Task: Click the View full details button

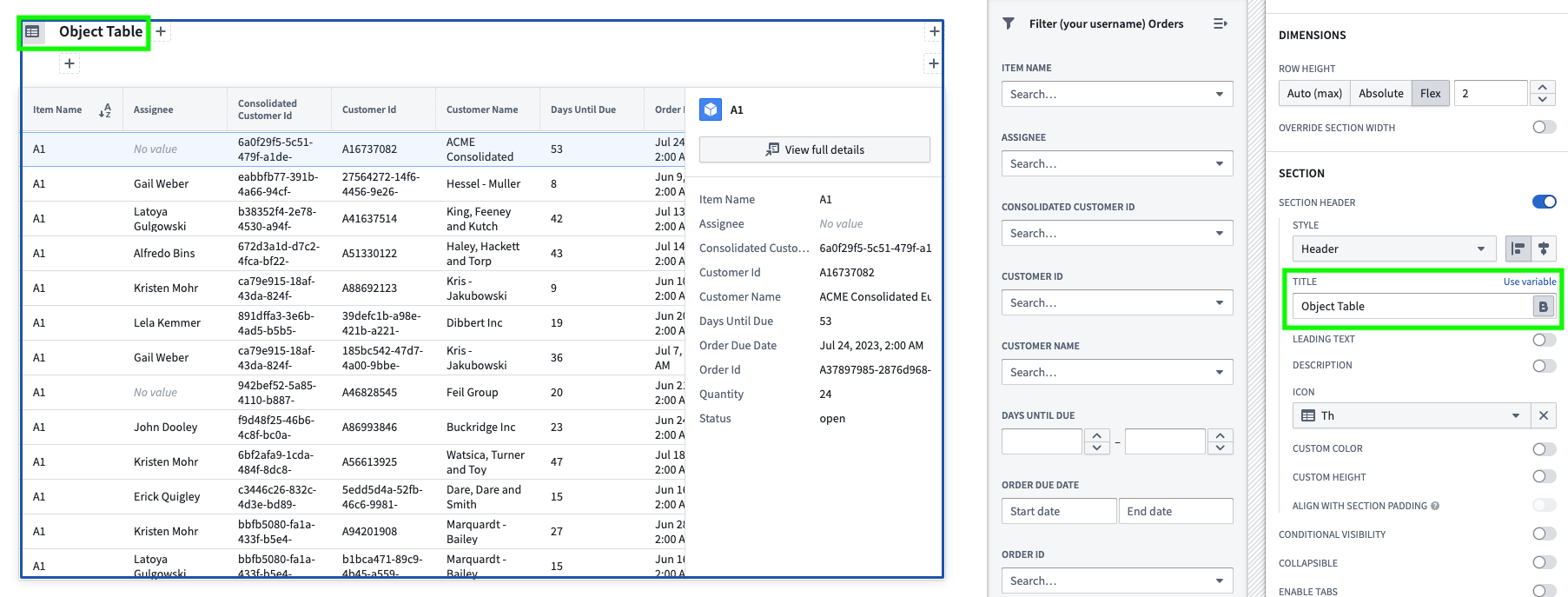Action: tap(814, 149)
